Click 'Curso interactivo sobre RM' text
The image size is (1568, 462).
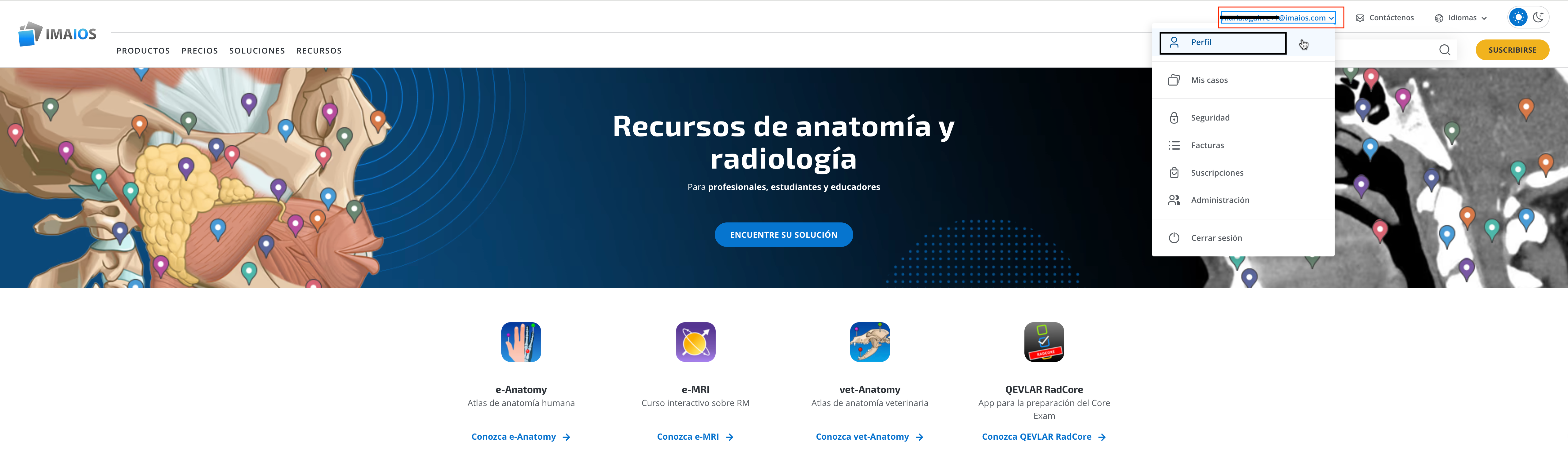pyautogui.click(x=695, y=403)
